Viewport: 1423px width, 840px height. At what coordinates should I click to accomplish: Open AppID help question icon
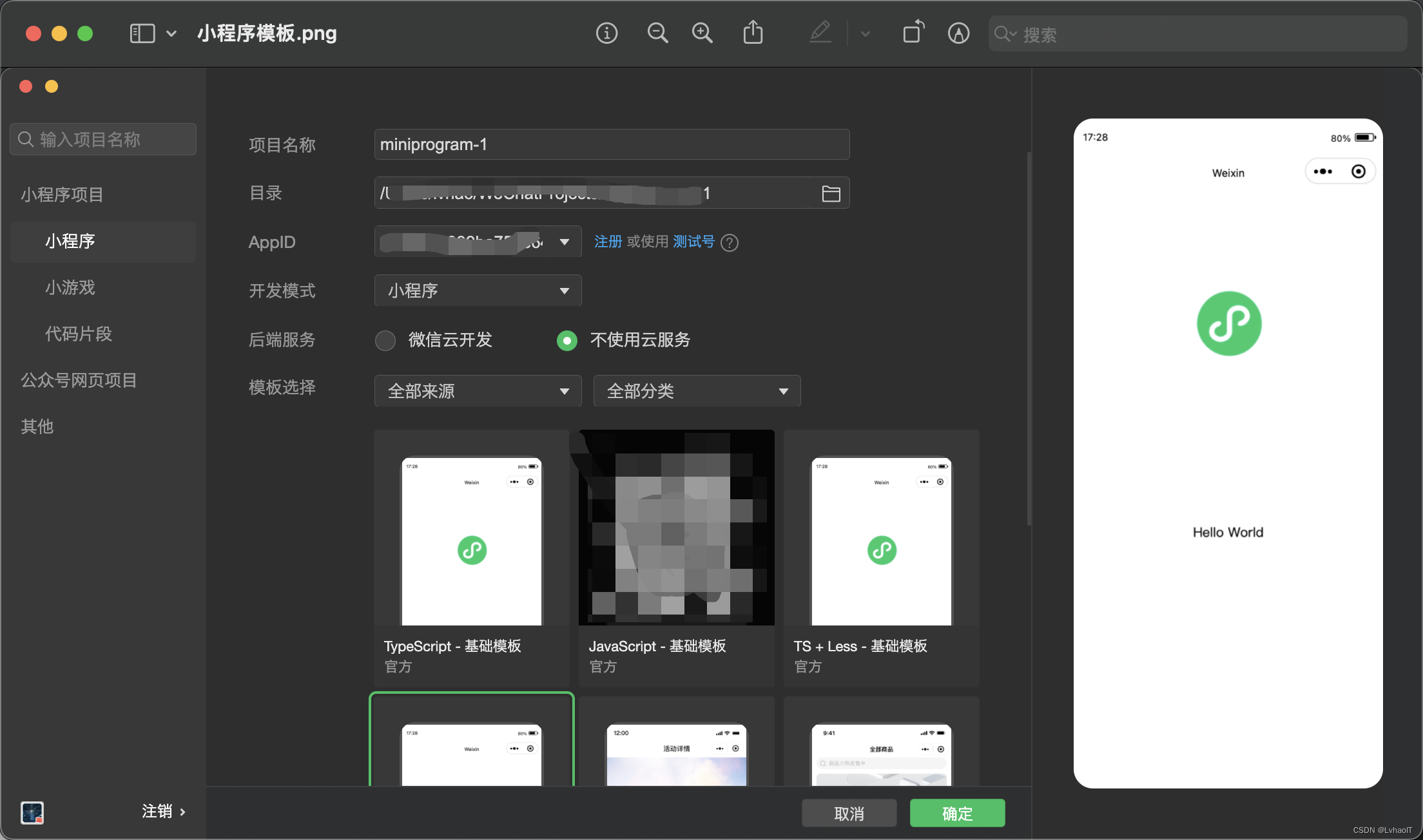tap(730, 243)
